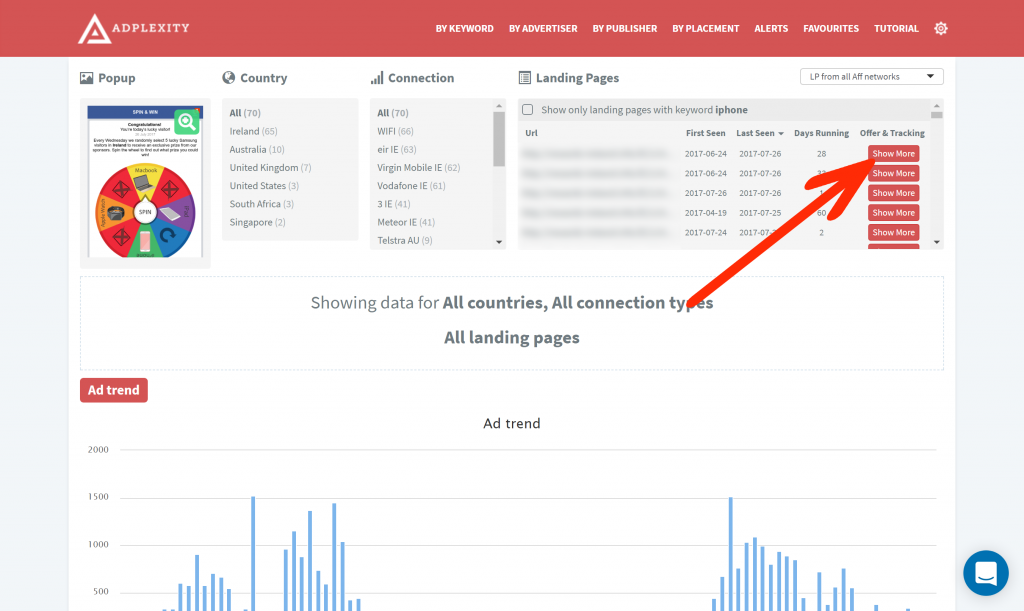
Task: Open the LP from all Aff networks dropdown
Action: point(871,76)
